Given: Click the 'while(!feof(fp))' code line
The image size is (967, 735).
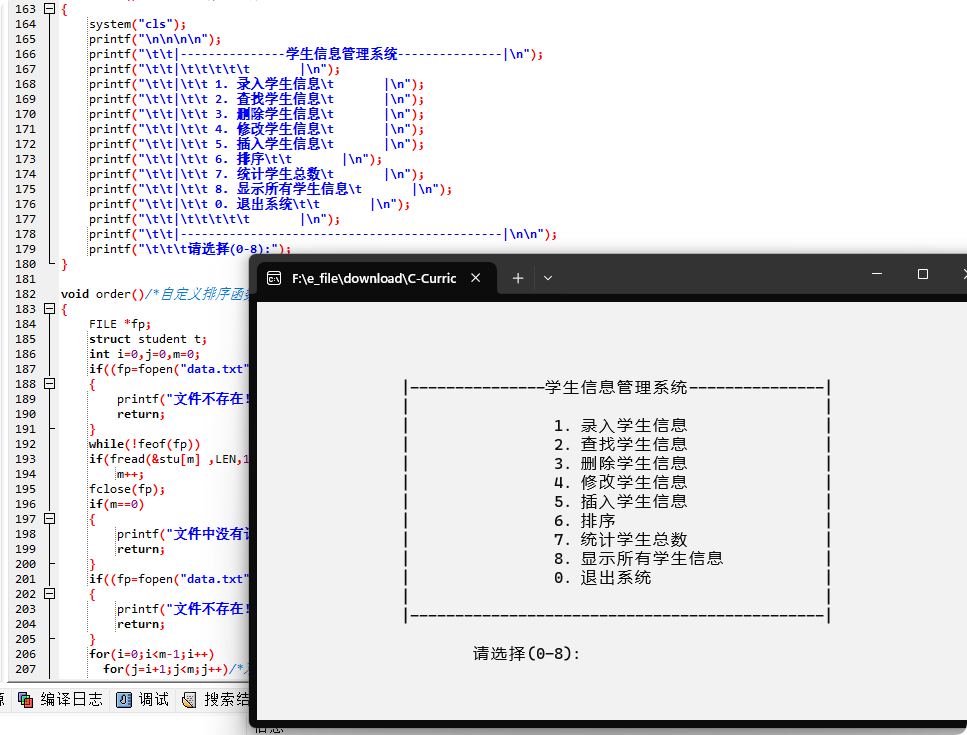Looking at the screenshot, I should tap(144, 444).
